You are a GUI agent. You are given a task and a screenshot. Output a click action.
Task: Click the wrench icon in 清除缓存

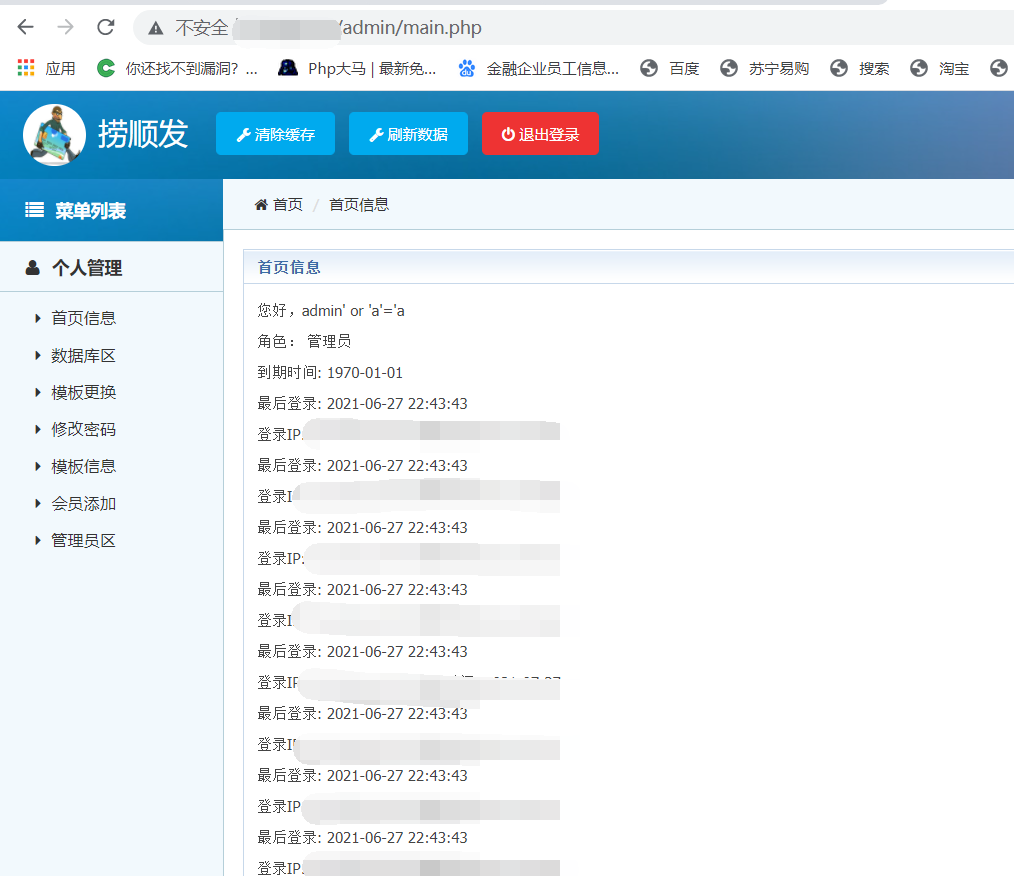[244, 134]
